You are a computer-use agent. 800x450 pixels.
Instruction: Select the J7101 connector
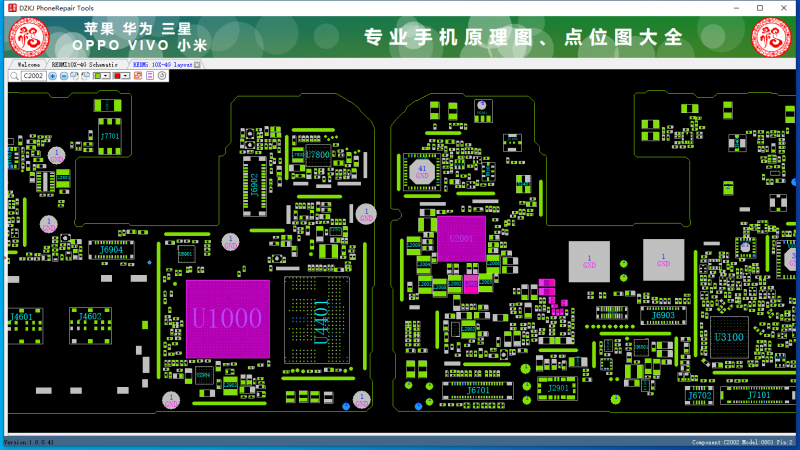[758, 395]
